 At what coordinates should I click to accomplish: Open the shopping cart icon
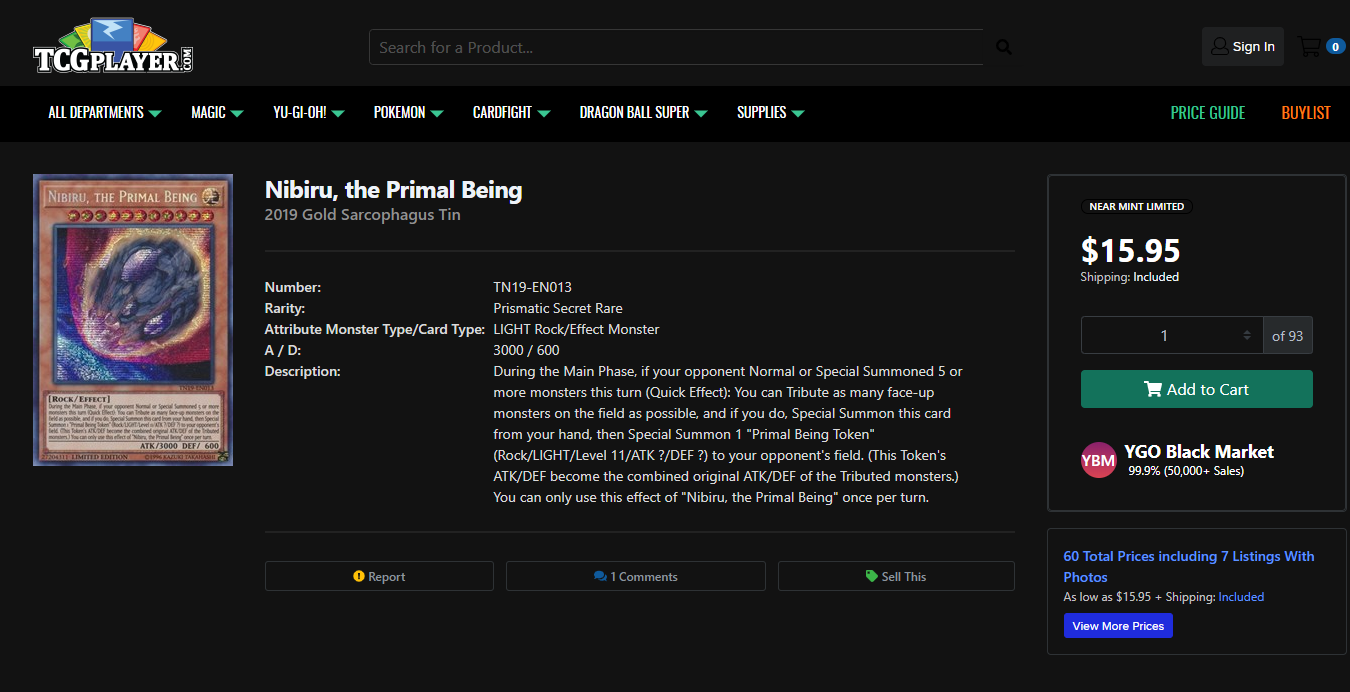1308,46
